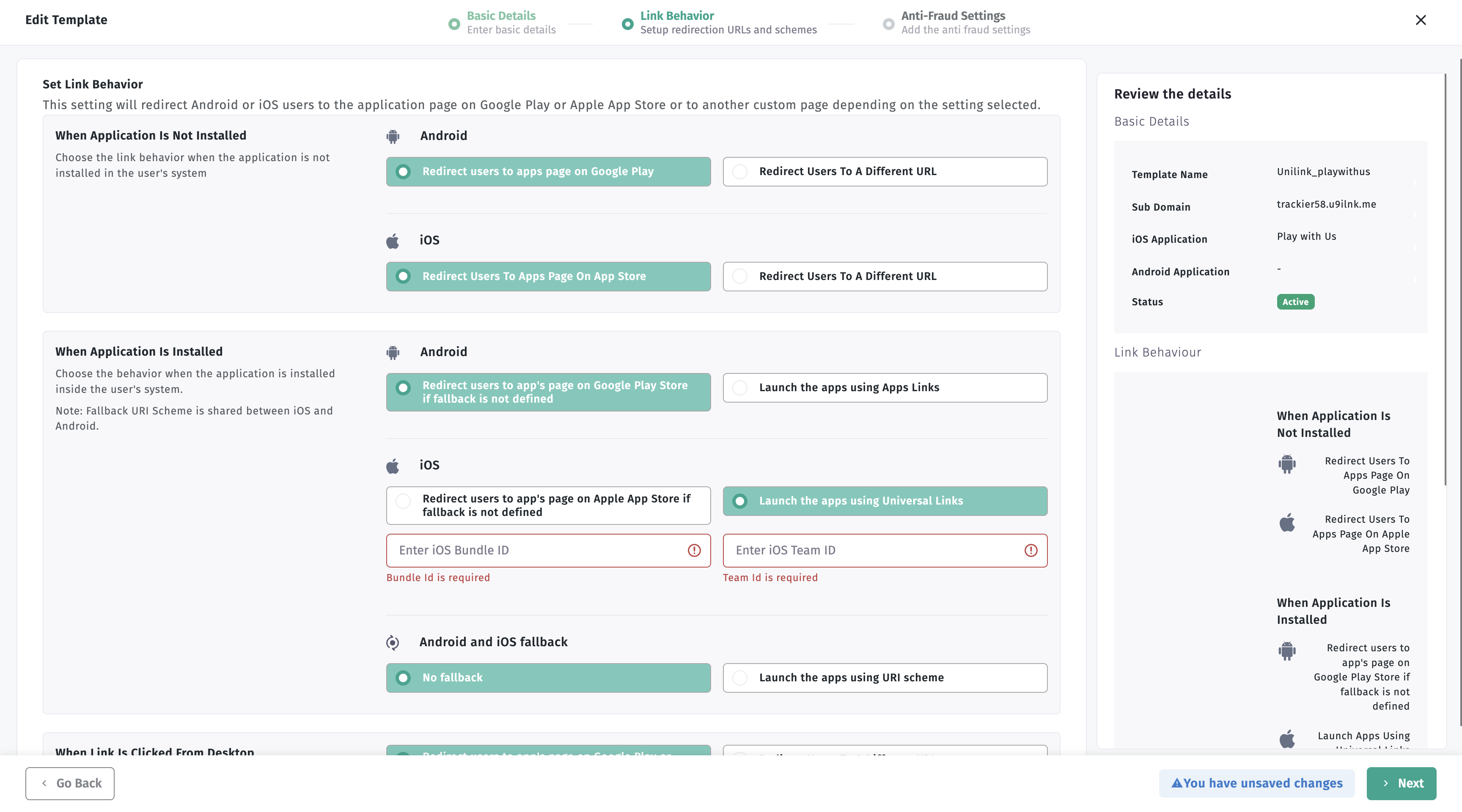Select No fallback option
The image size is (1462, 812).
(548, 678)
